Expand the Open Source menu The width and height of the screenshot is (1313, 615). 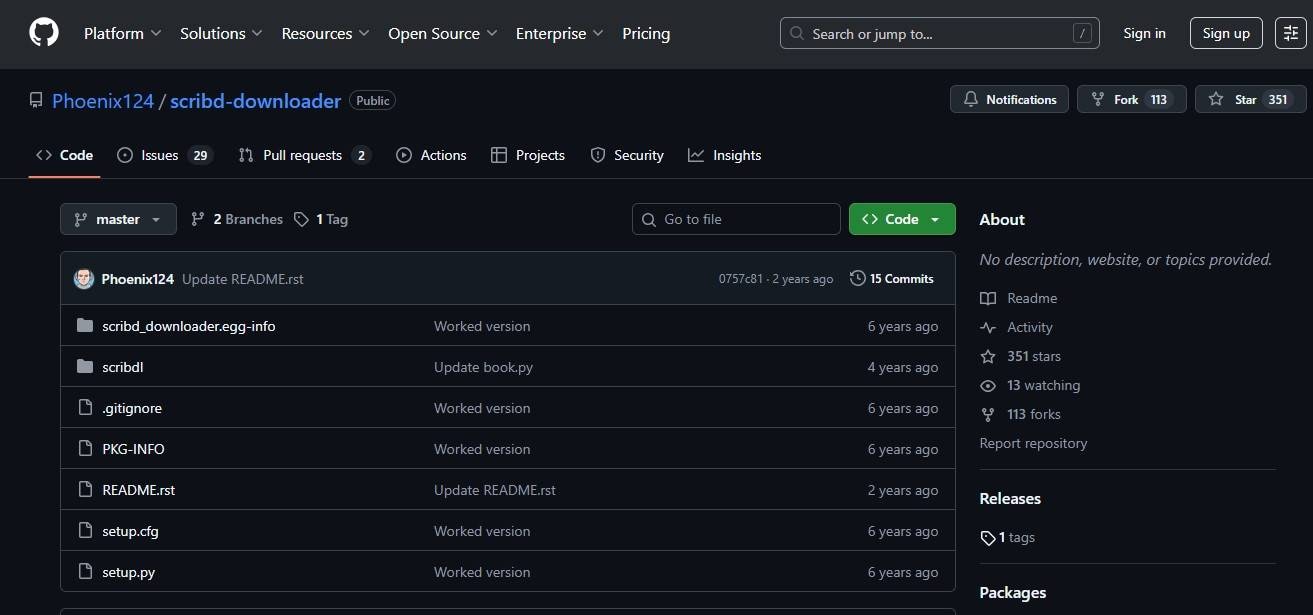tap(442, 33)
